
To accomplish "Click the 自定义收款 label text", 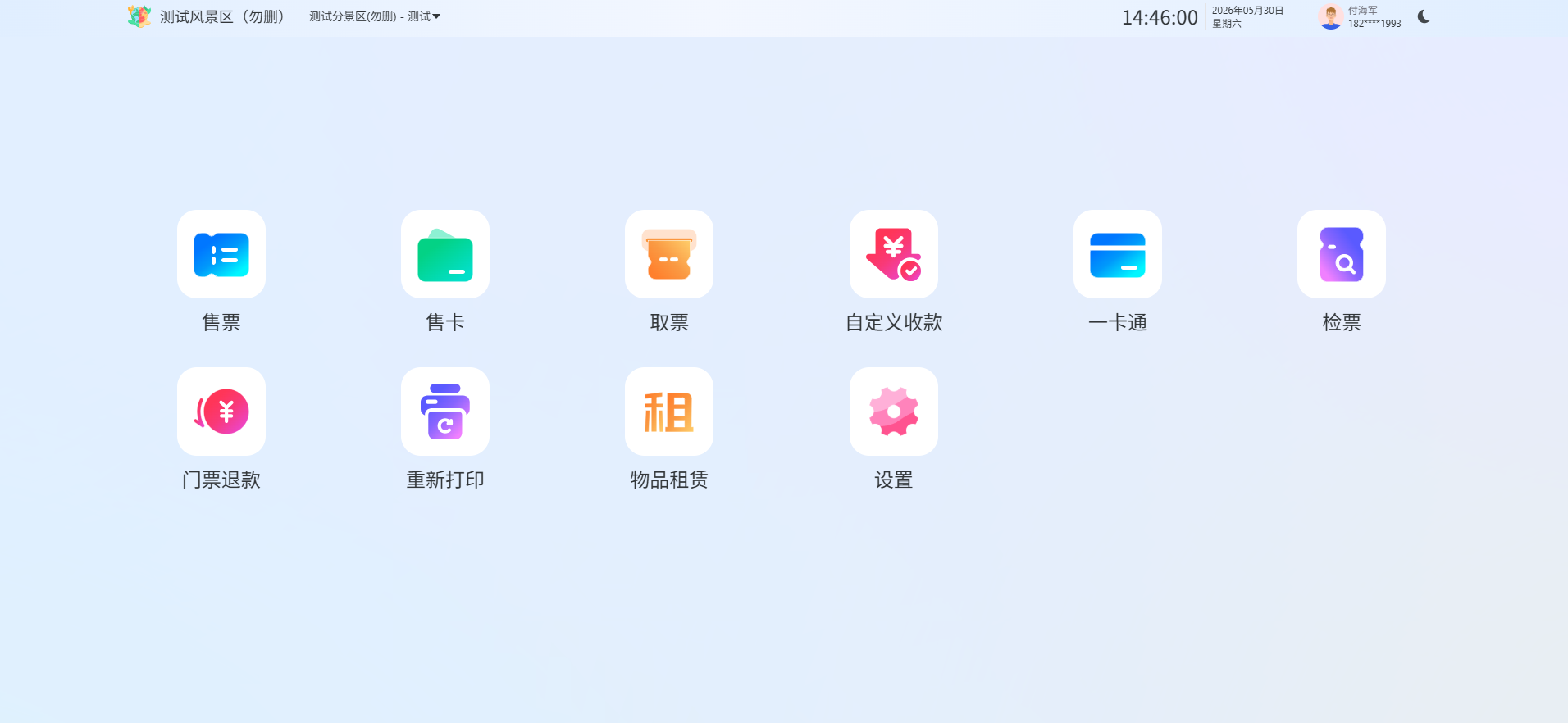I will (x=894, y=322).
